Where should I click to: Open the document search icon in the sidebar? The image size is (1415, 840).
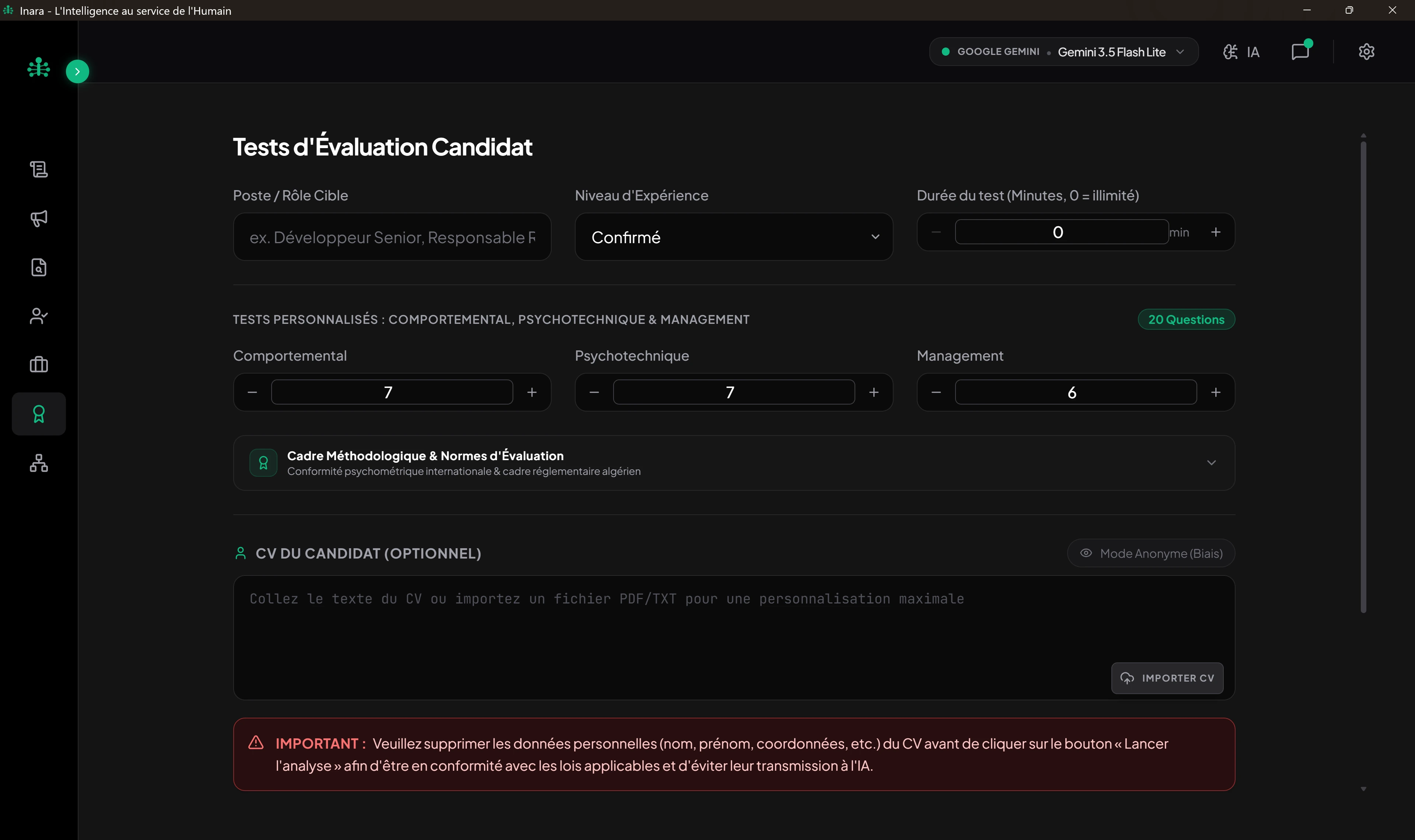[38, 267]
